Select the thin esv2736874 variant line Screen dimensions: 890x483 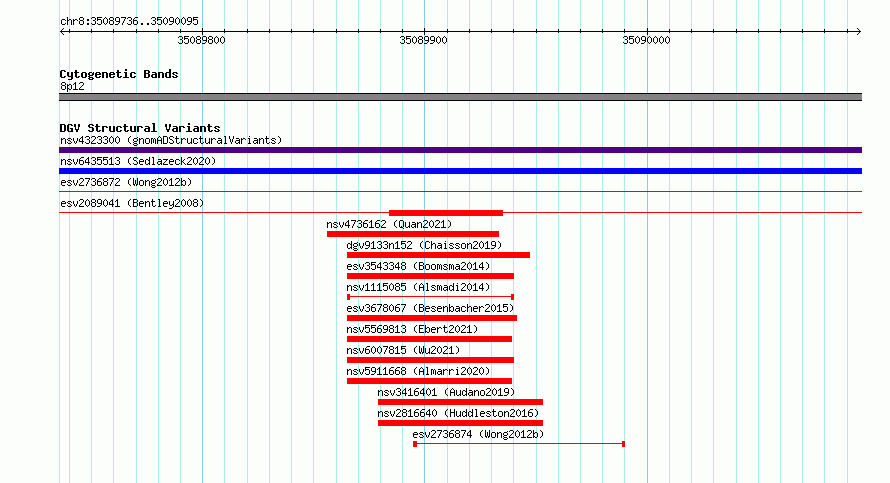click(x=519, y=444)
